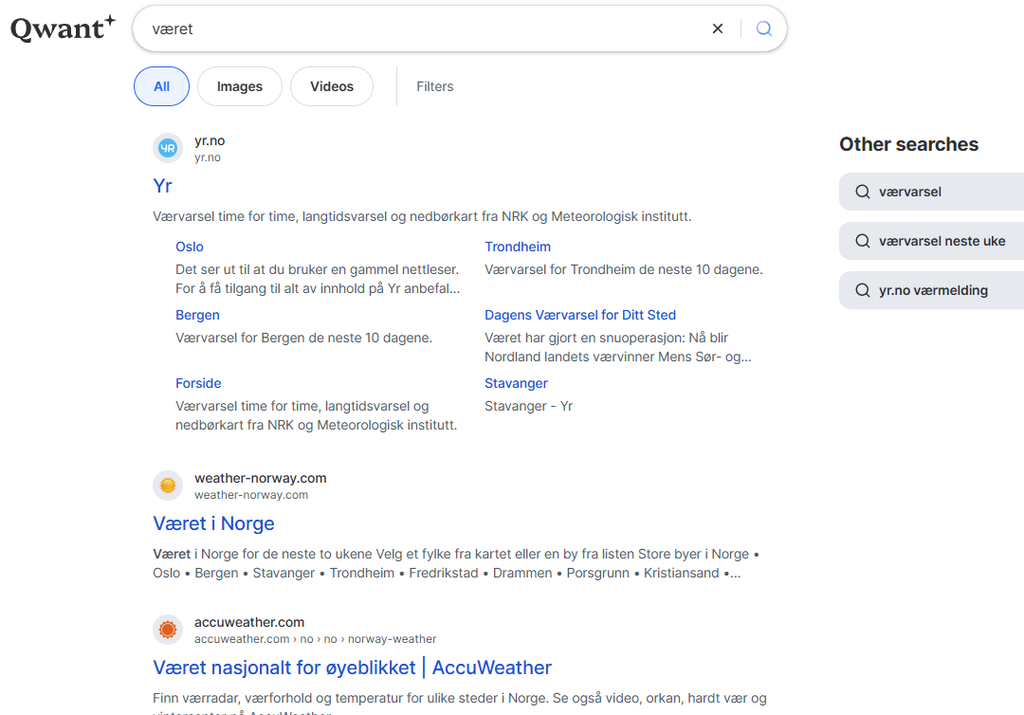The width and height of the screenshot is (1024, 715).
Task: Click search icon beside 'værvarsel neste uke'
Action: 863,241
